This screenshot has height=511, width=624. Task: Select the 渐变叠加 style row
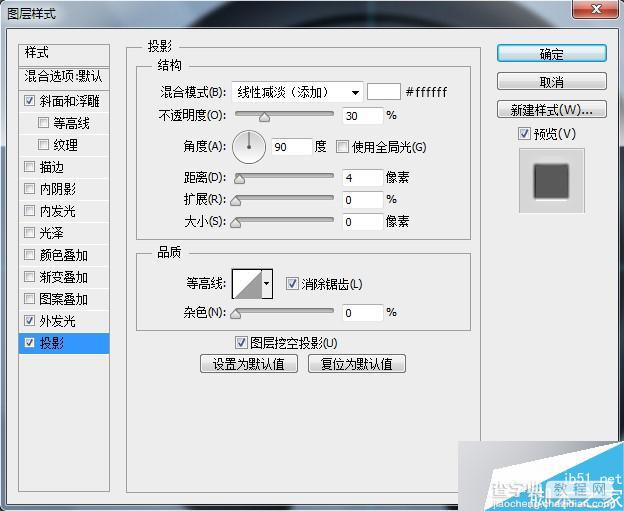click(x=64, y=277)
